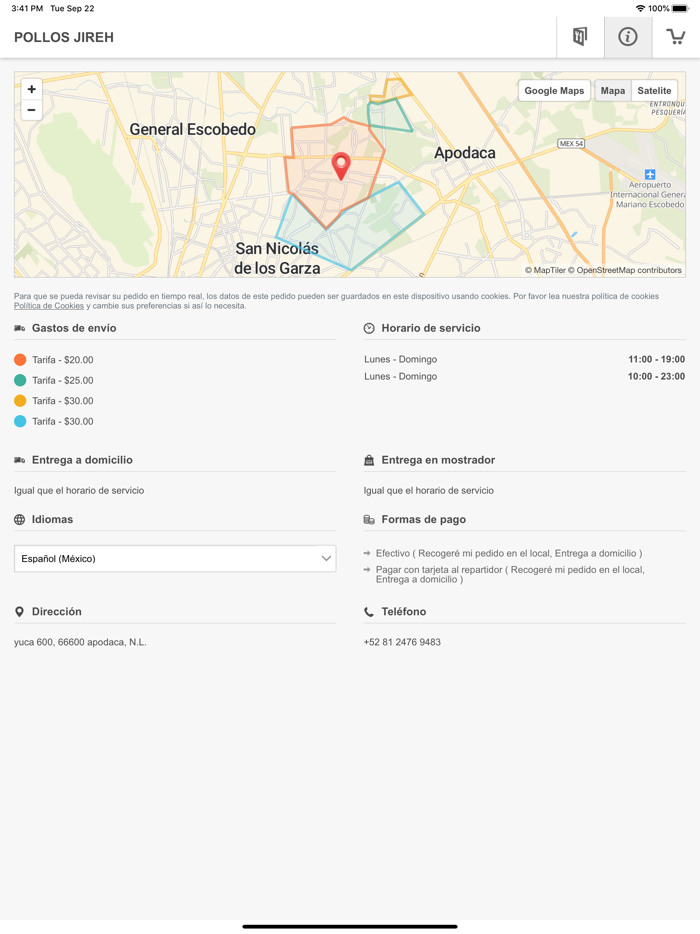
Task: Click the yellow $30.00 tariff swatch
Action: point(20,401)
